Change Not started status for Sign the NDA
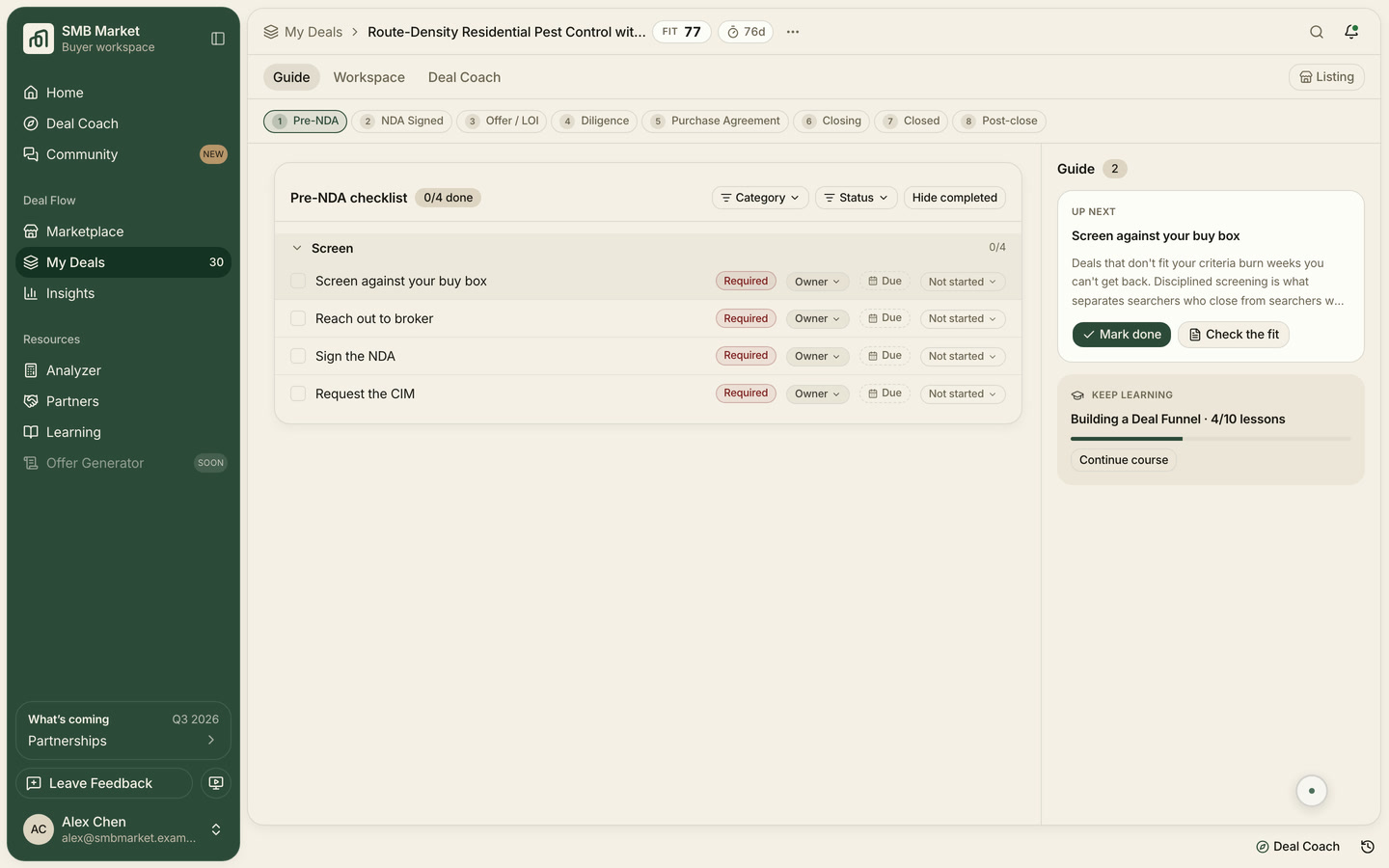 963,357
